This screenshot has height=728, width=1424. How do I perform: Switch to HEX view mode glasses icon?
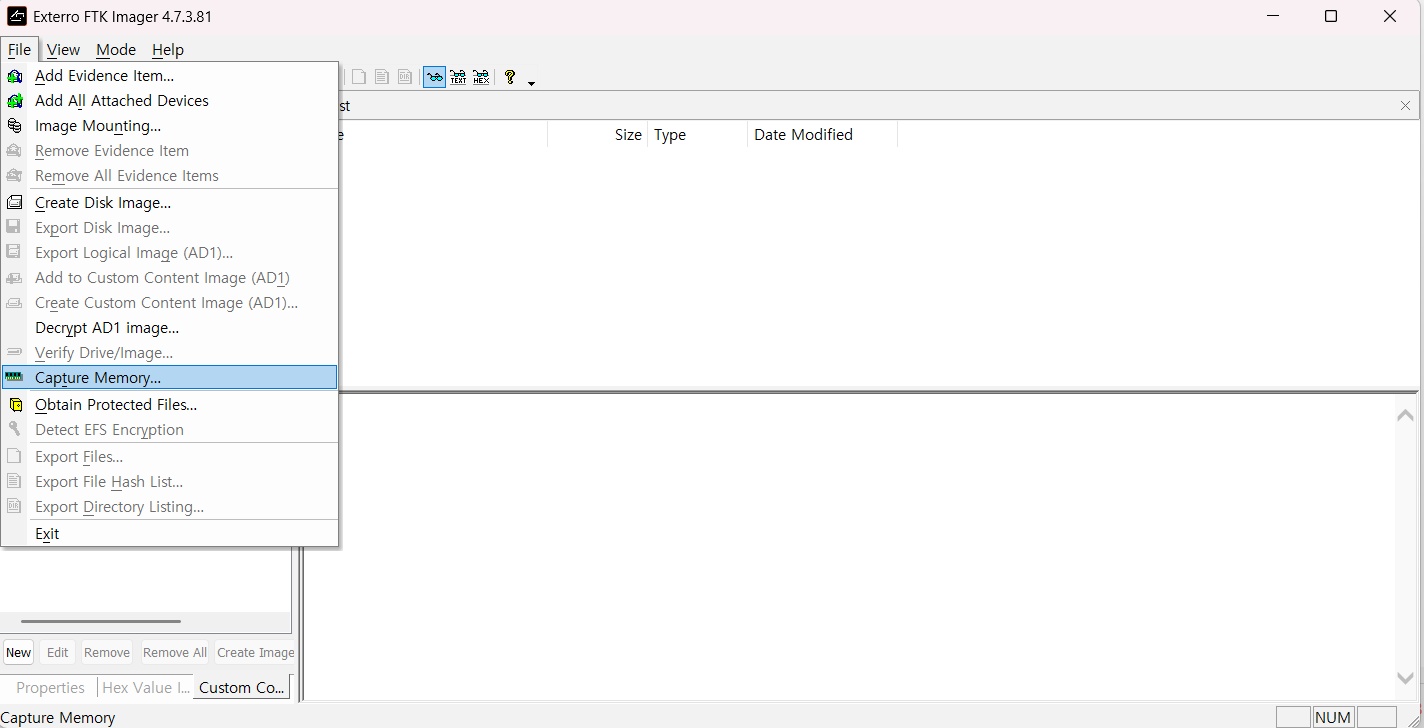pos(481,77)
